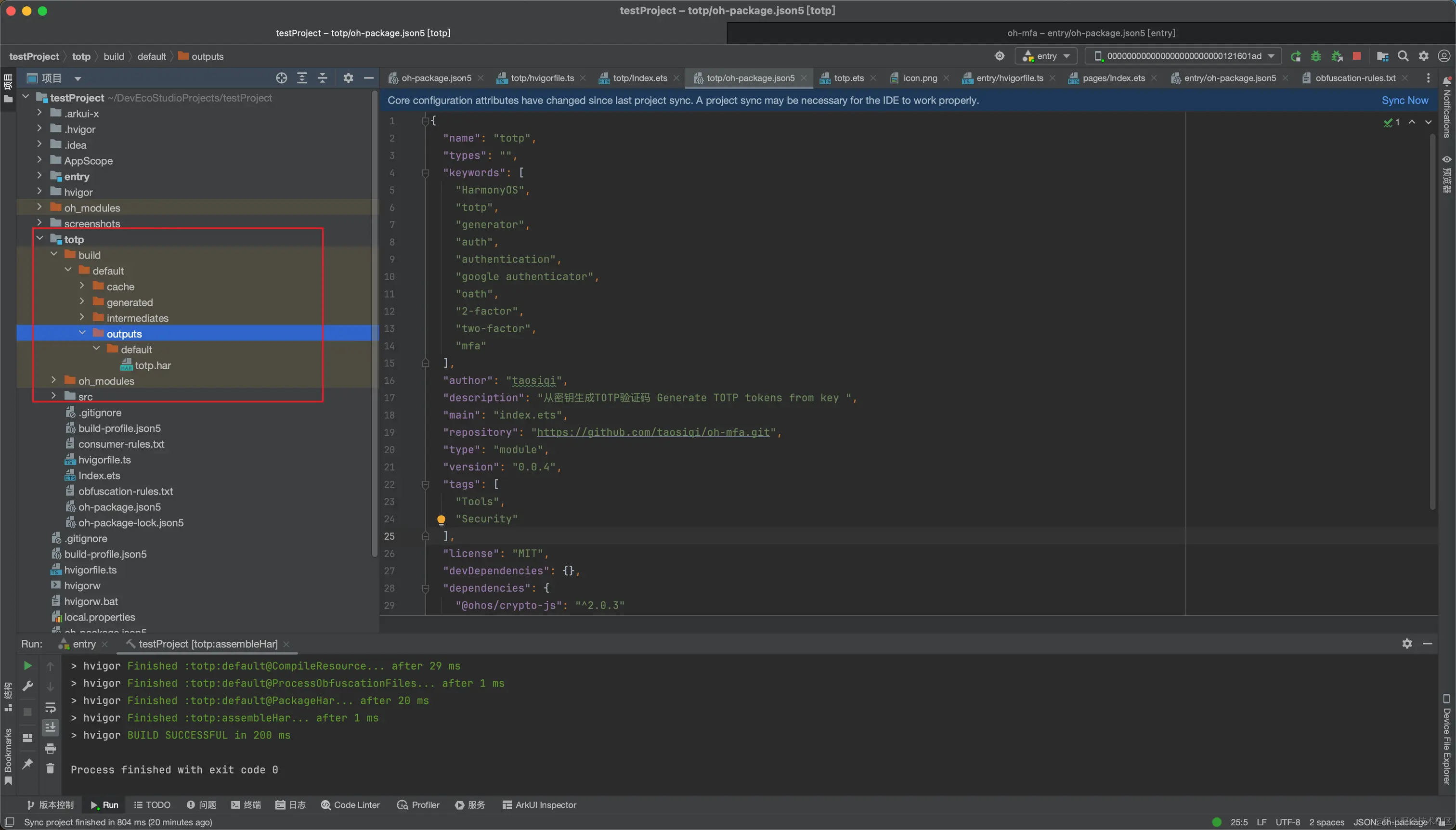Open the 项目 view mode dropdown arrow
The width and height of the screenshot is (1456, 830).
[x=78, y=78]
